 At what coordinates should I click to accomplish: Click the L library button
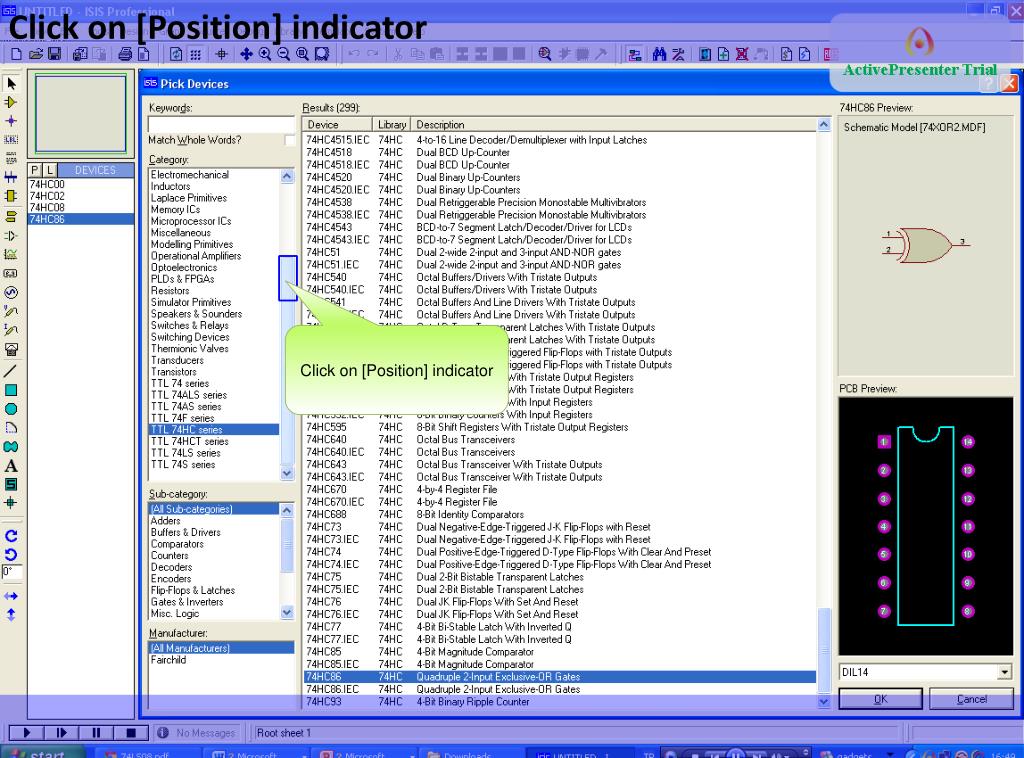tap(50, 170)
